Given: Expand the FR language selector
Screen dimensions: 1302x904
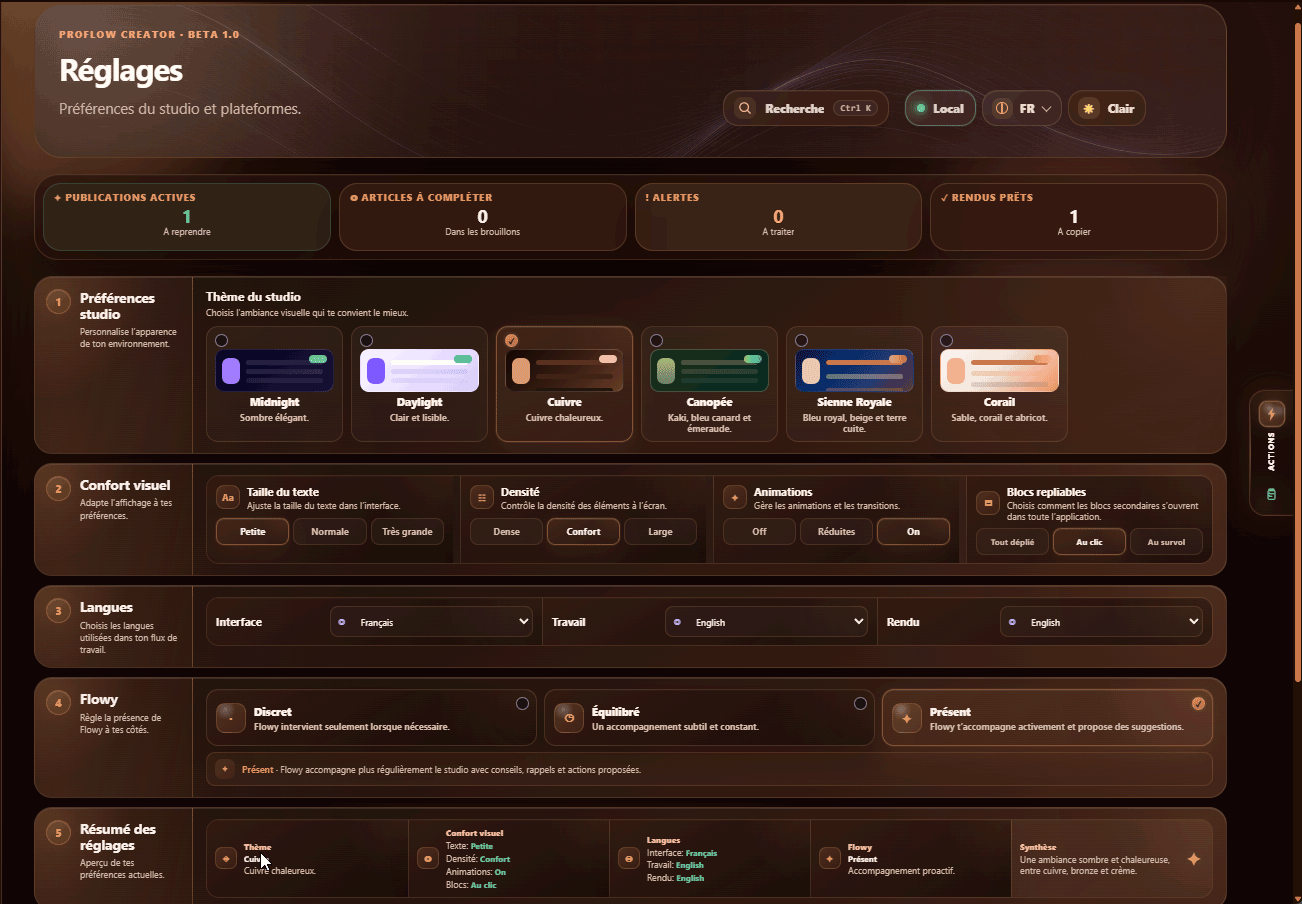Looking at the screenshot, I should point(1022,108).
